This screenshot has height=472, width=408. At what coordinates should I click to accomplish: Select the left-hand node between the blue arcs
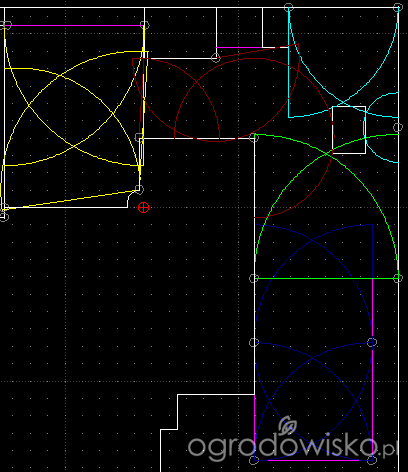click(x=254, y=342)
